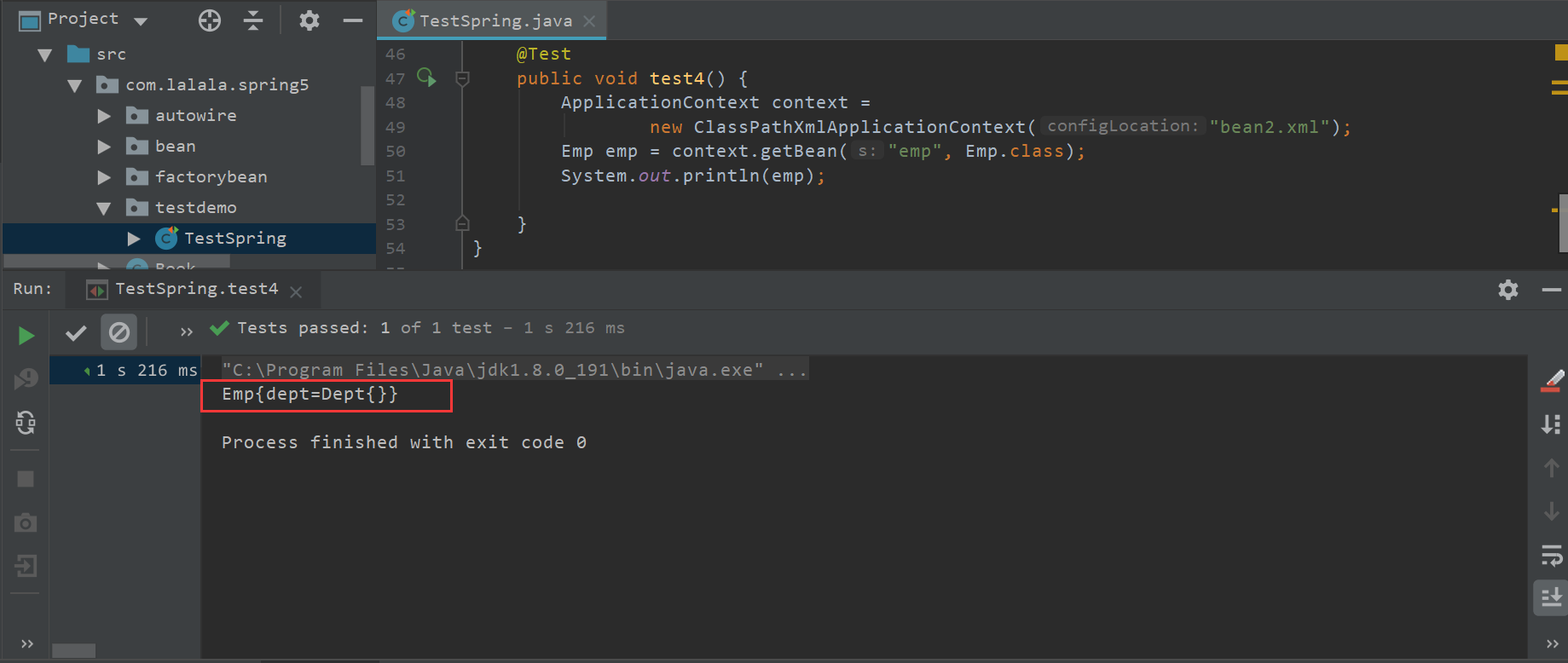Rerun the test with green play button
The height and width of the screenshot is (663, 1568).
click(26, 336)
